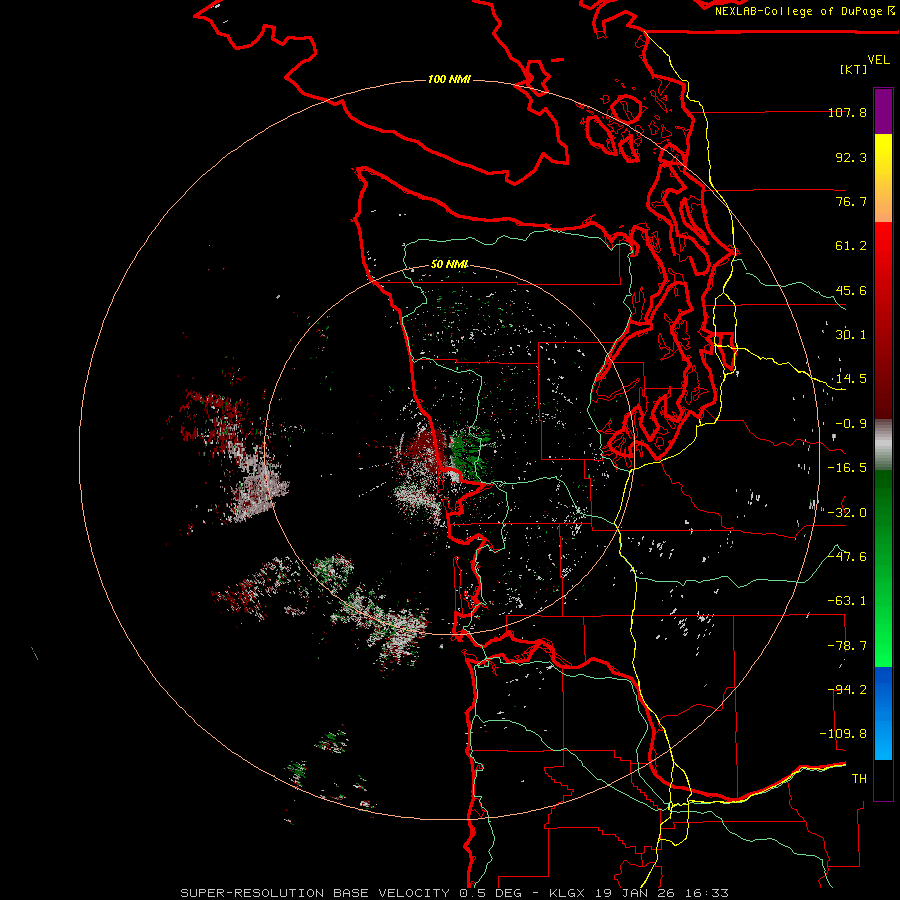The height and width of the screenshot is (900, 900).
Task: Click the 50 NMI range ring label
Action: 449,265
